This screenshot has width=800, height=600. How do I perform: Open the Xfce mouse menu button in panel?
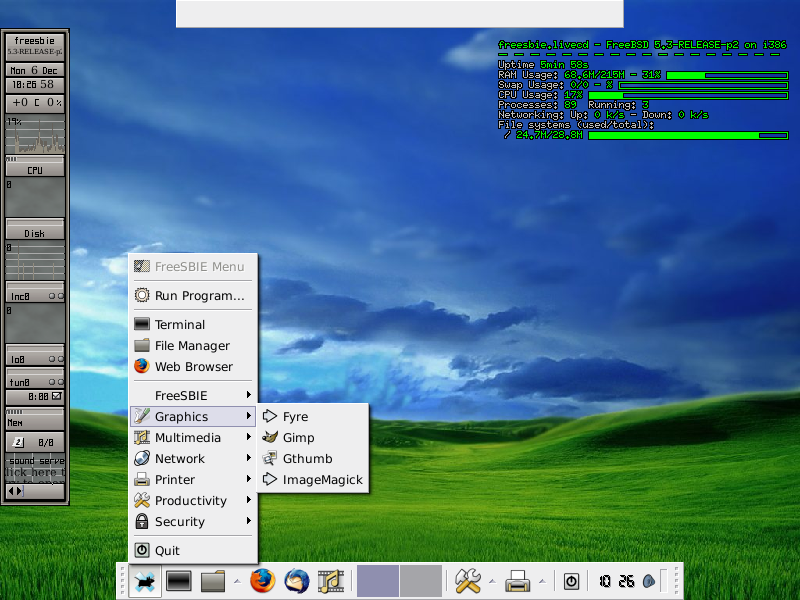point(145,581)
